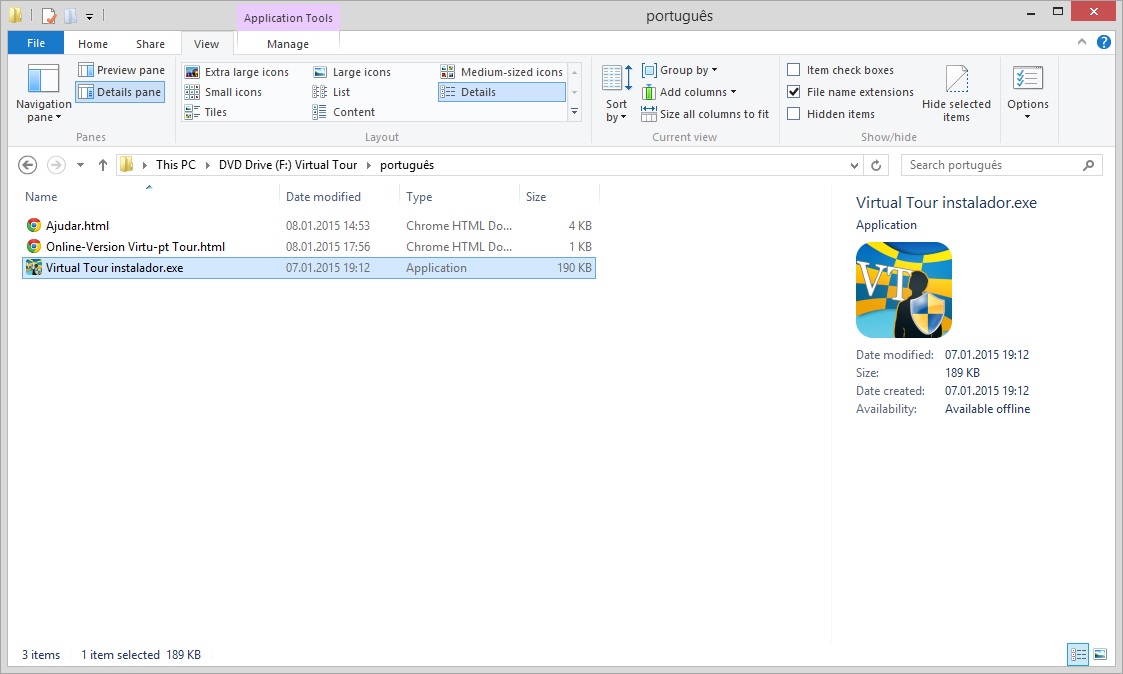Switch to large thumbnails via status bar icon
The image size is (1123, 674).
1100,654
